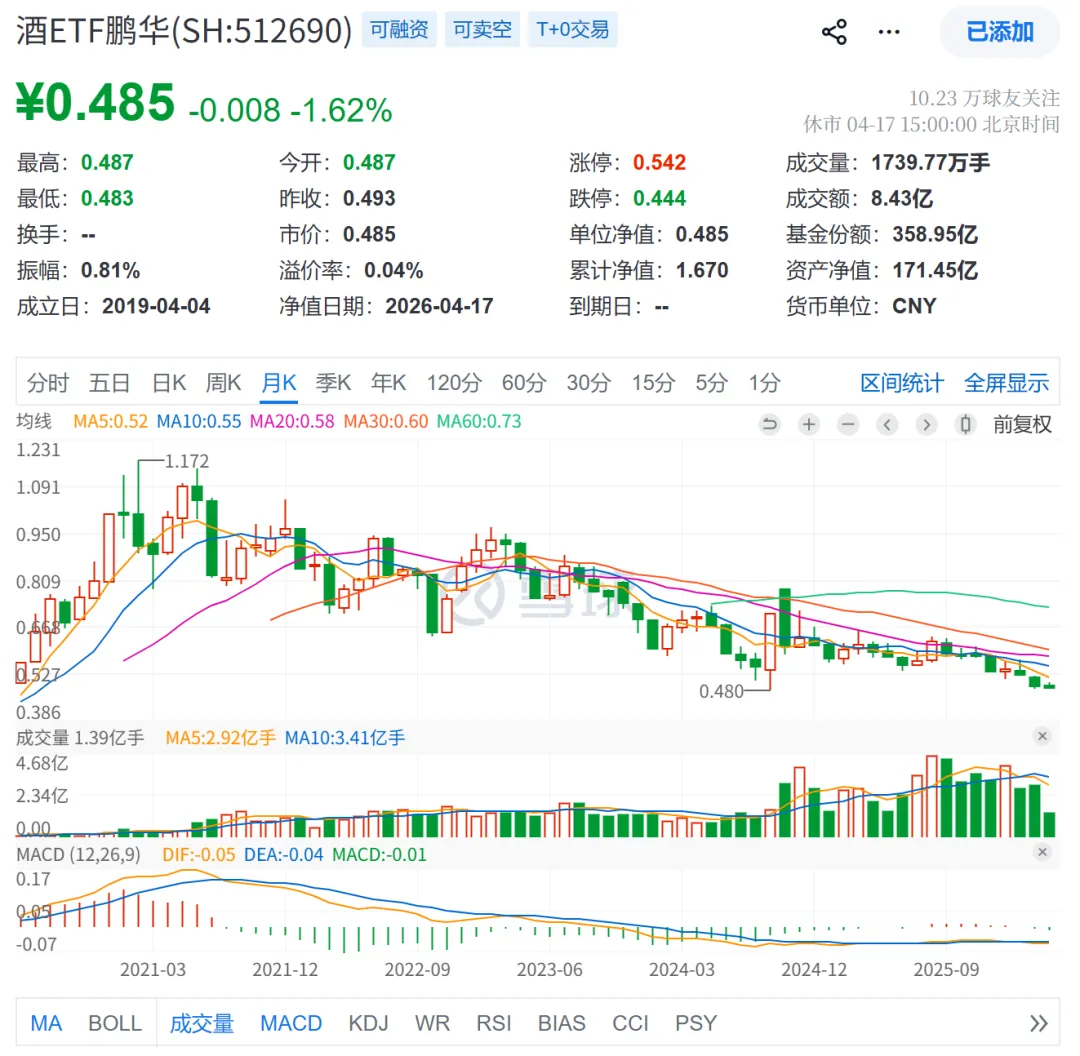
Task: Click the 1.172 high price marker
Action: tap(187, 461)
